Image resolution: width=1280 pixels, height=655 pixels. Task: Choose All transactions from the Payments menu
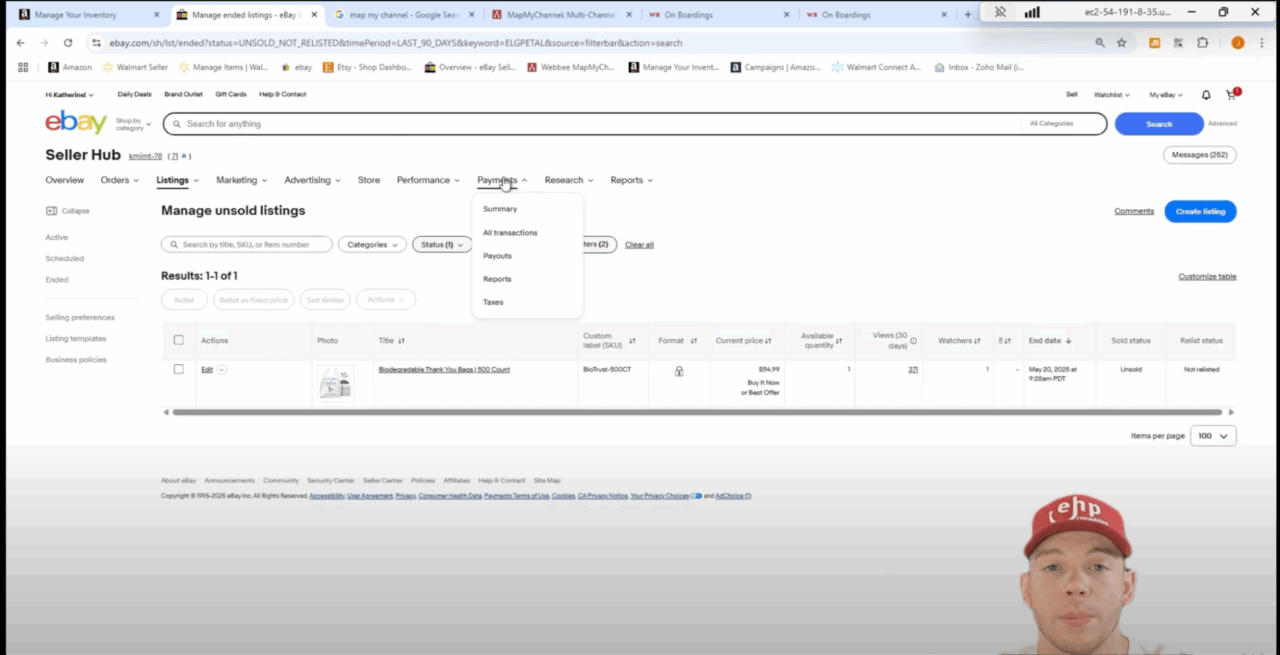(510, 233)
